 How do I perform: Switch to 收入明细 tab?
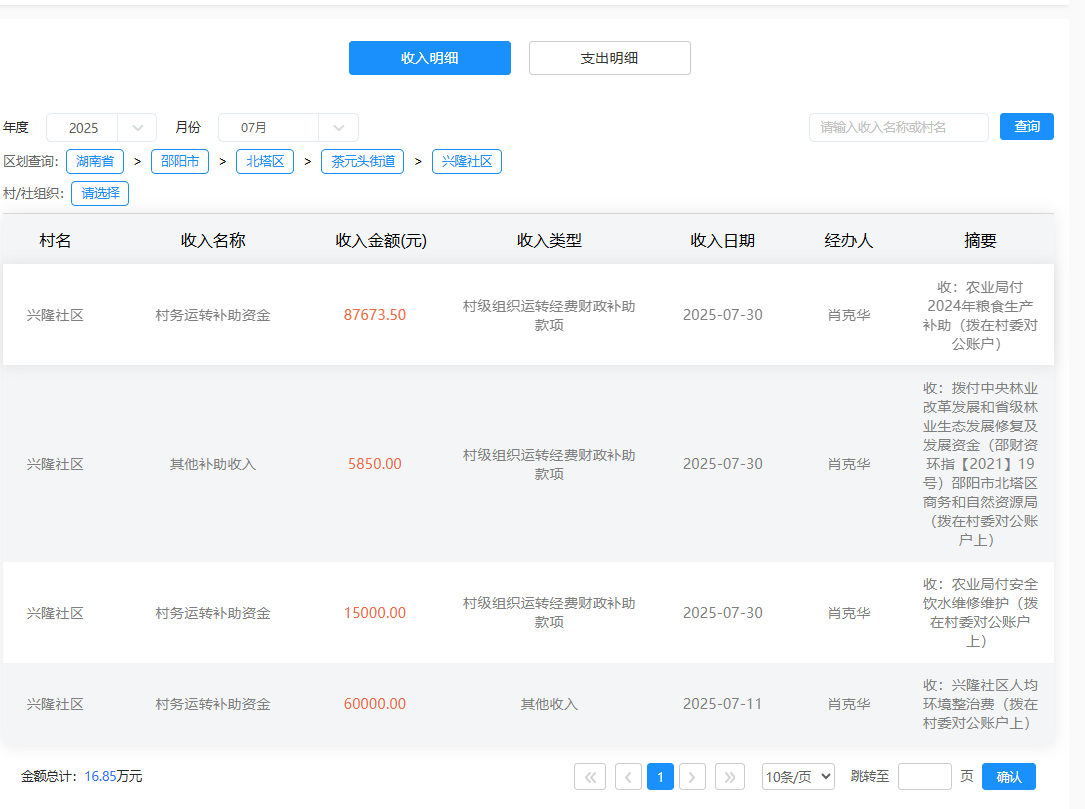429,58
